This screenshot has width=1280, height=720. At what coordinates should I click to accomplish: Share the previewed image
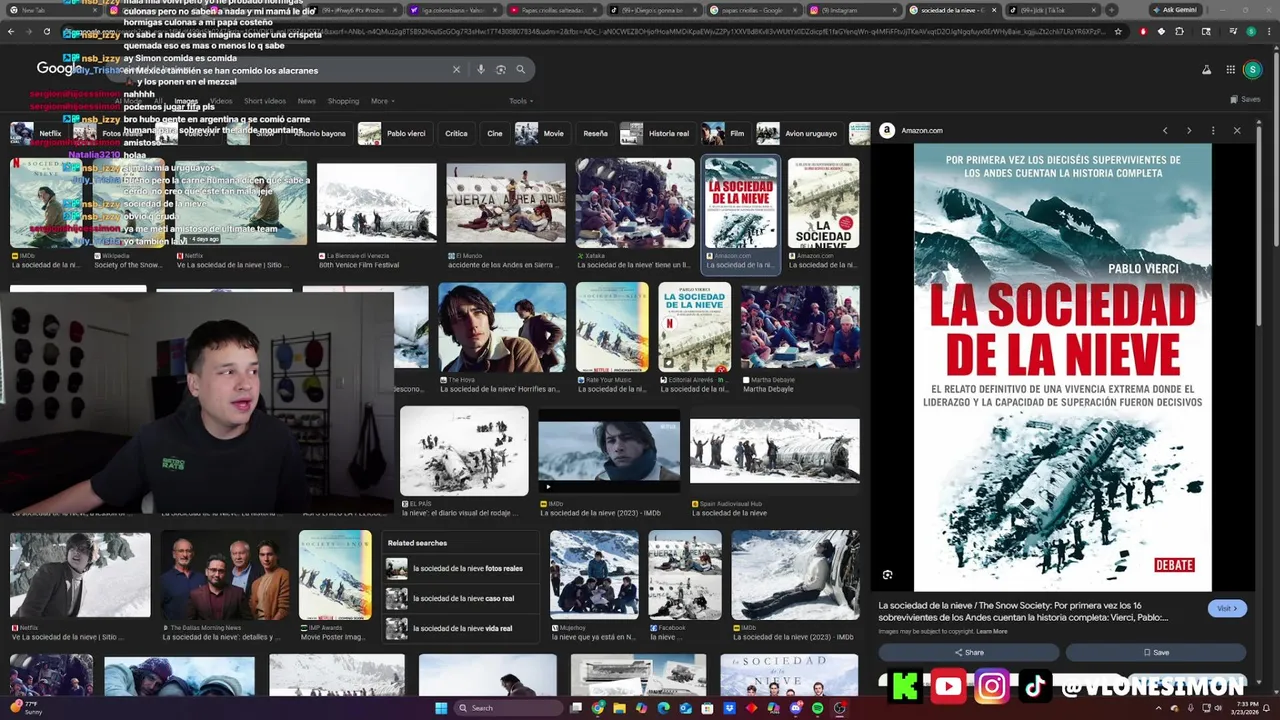click(968, 652)
